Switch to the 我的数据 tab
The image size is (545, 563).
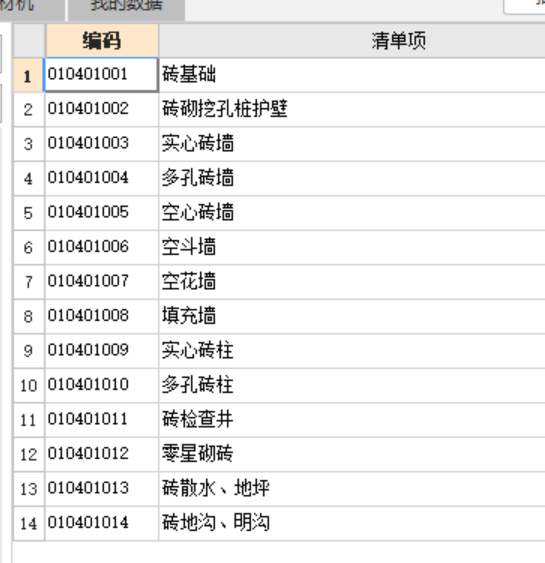click(x=126, y=9)
